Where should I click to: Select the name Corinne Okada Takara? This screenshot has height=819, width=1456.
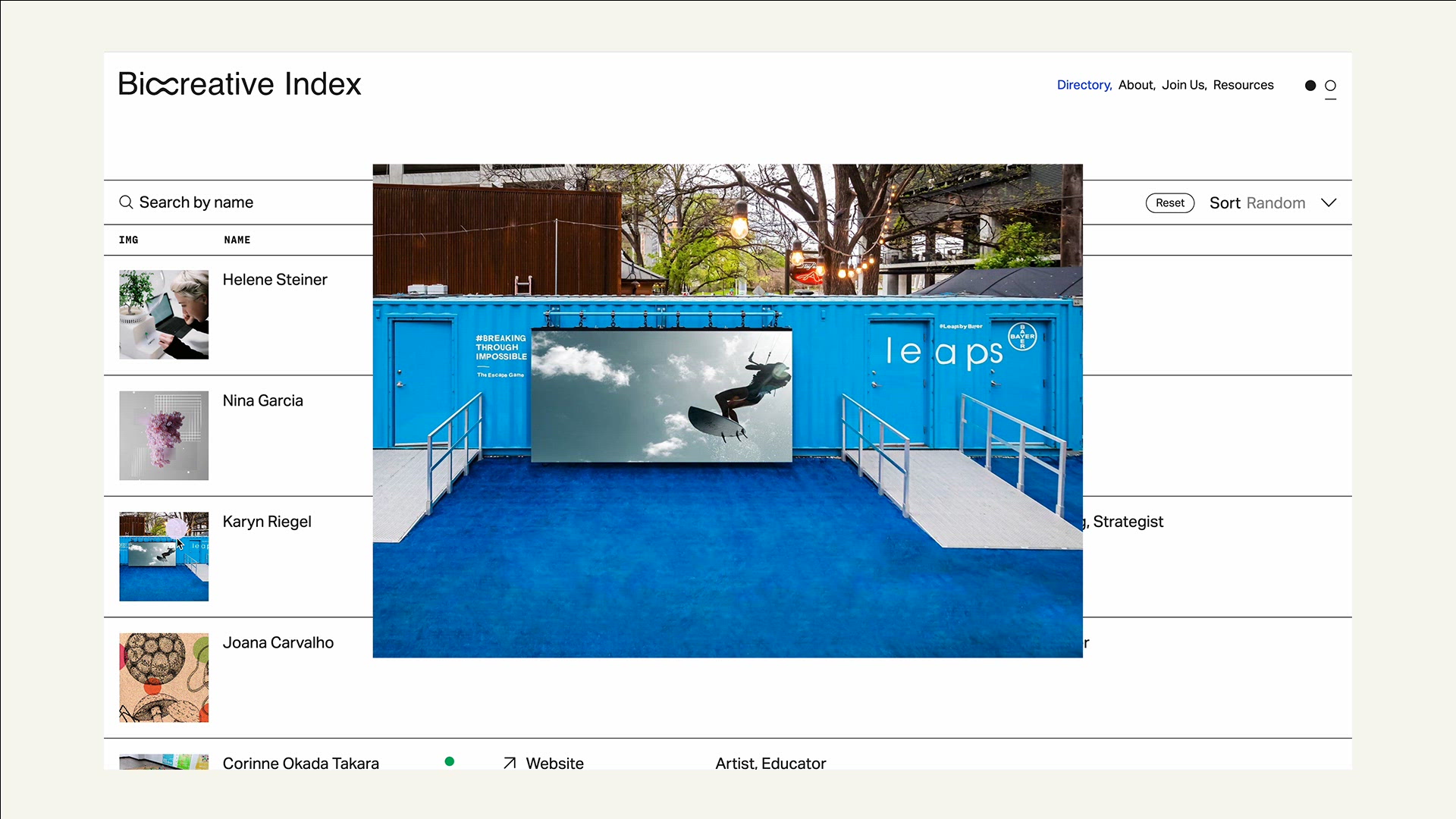301,763
